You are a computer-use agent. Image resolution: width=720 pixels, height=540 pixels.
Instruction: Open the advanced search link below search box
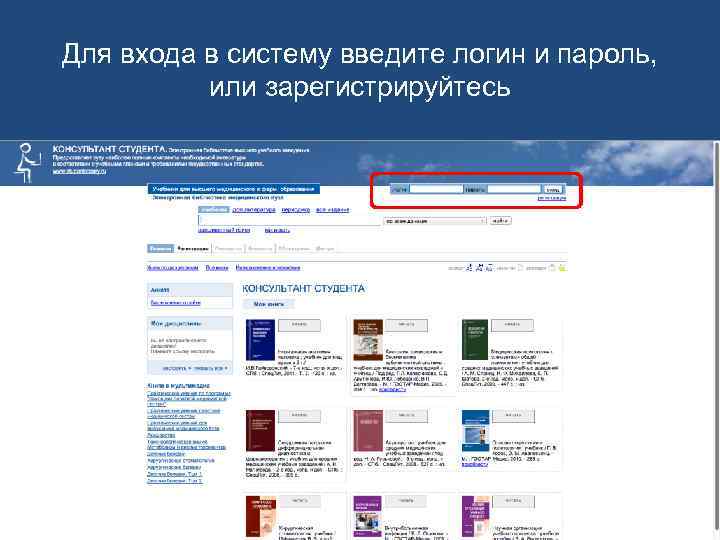click(x=224, y=230)
